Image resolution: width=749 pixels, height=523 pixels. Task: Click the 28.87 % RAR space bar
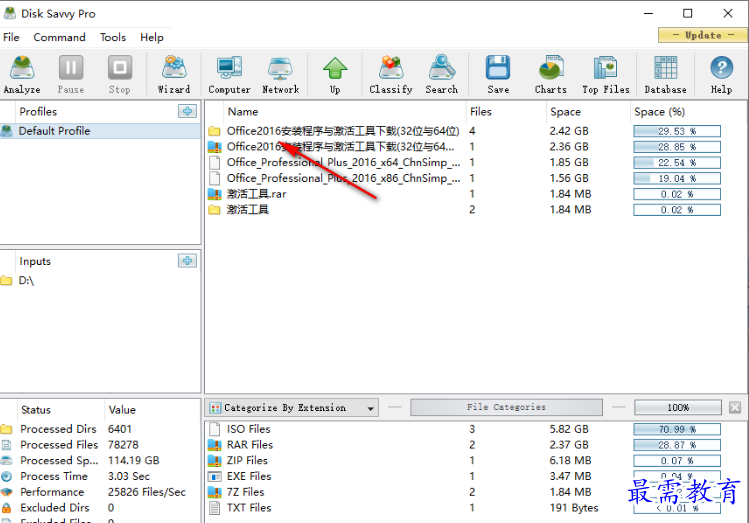pyautogui.click(x=677, y=445)
